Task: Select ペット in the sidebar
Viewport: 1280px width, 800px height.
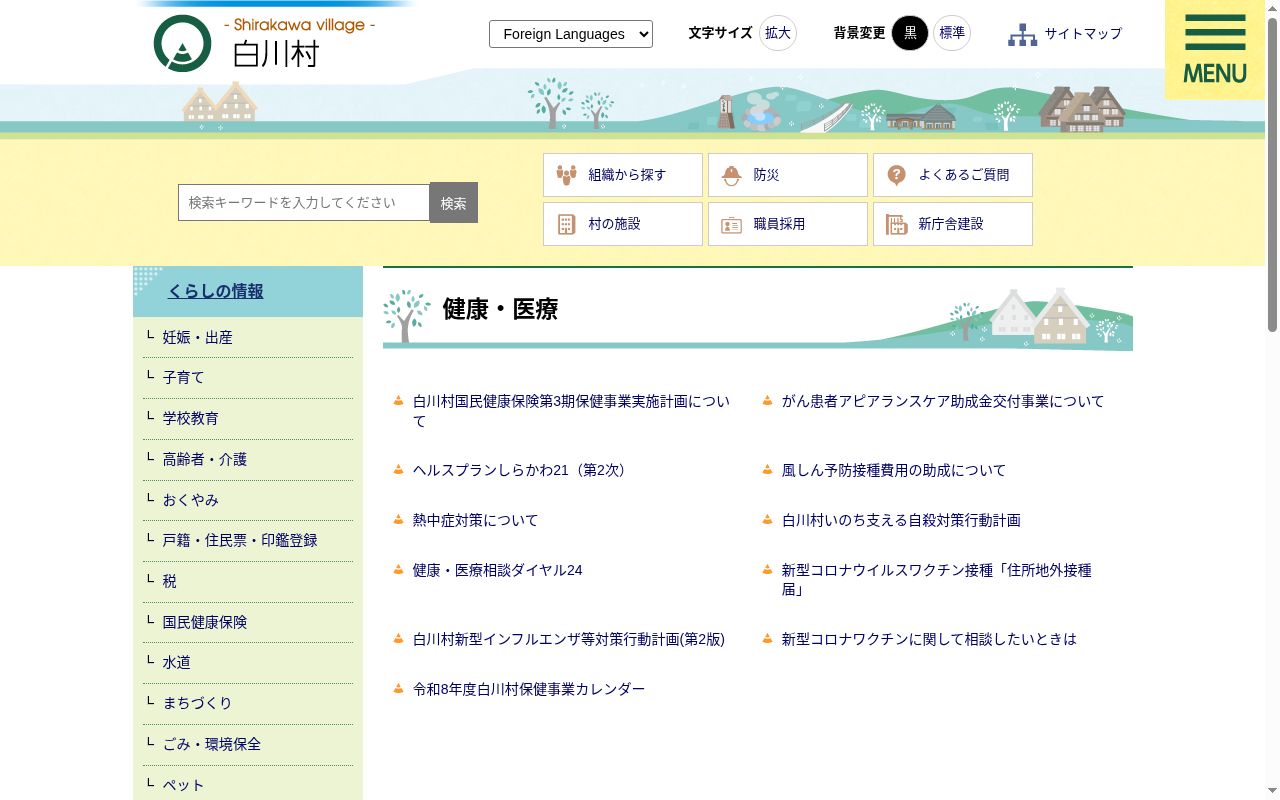Action: point(184,785)
